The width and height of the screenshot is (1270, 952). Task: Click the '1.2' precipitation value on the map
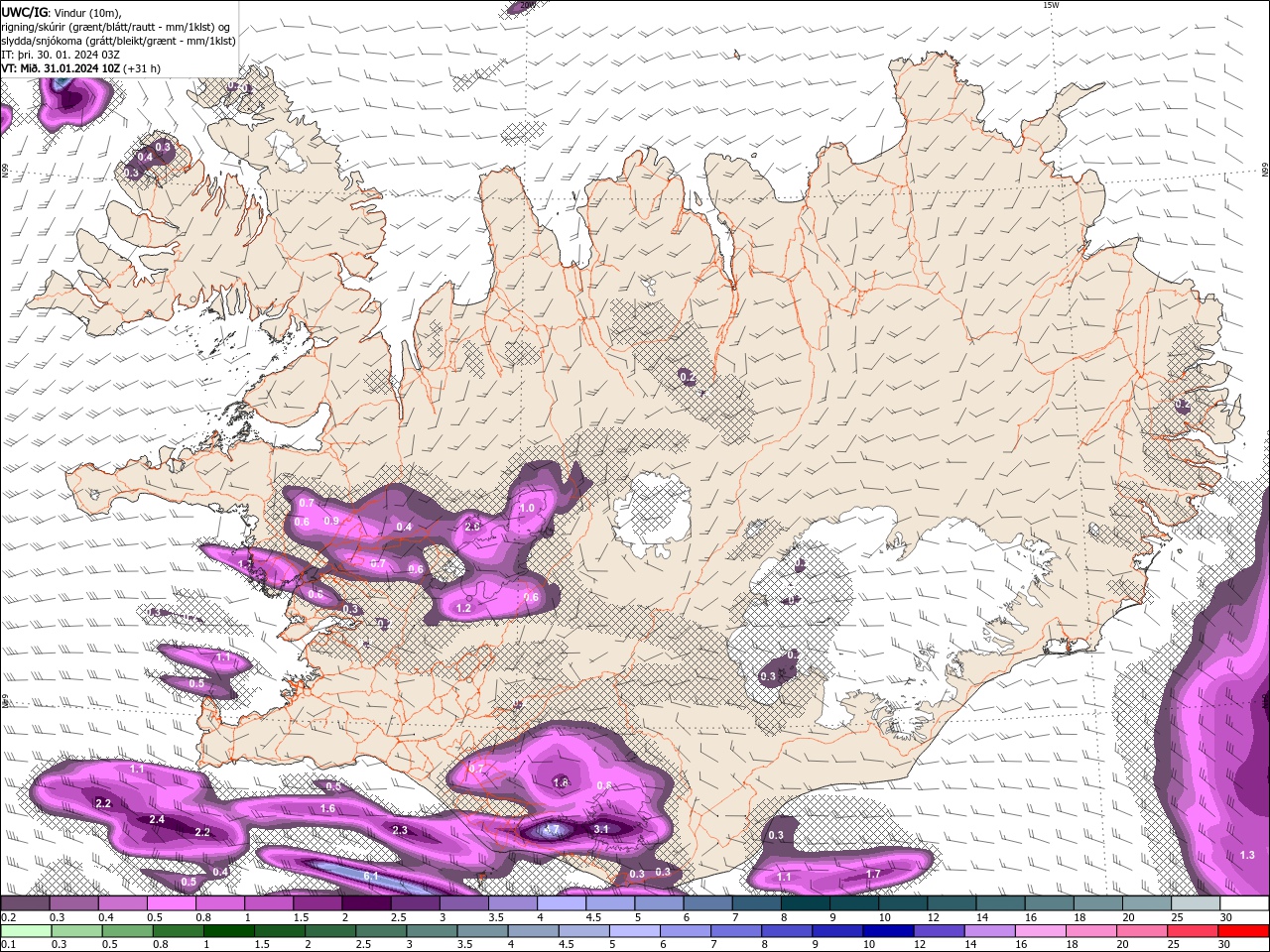[x=463, y=608]
